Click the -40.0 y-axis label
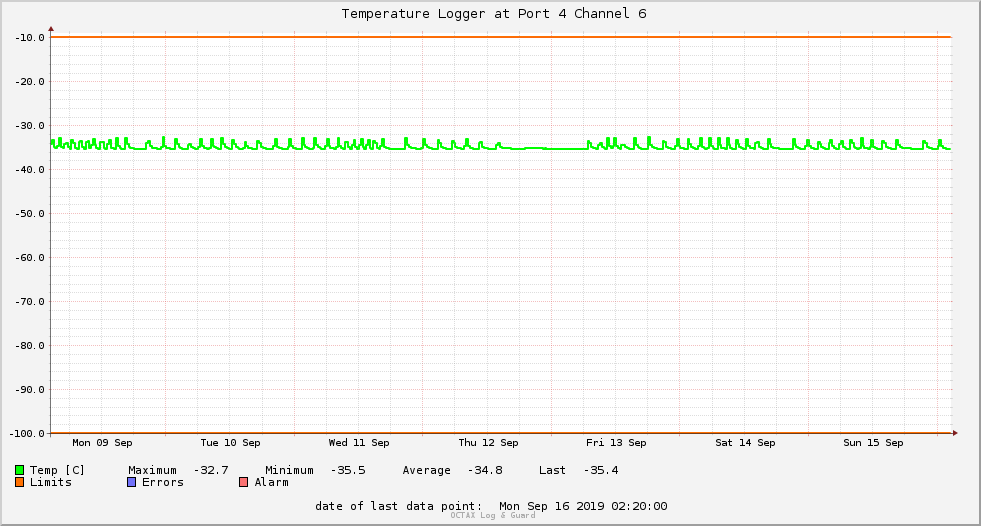Image resolution: width=981 pixels, height=526 pixels. (29, 169)
